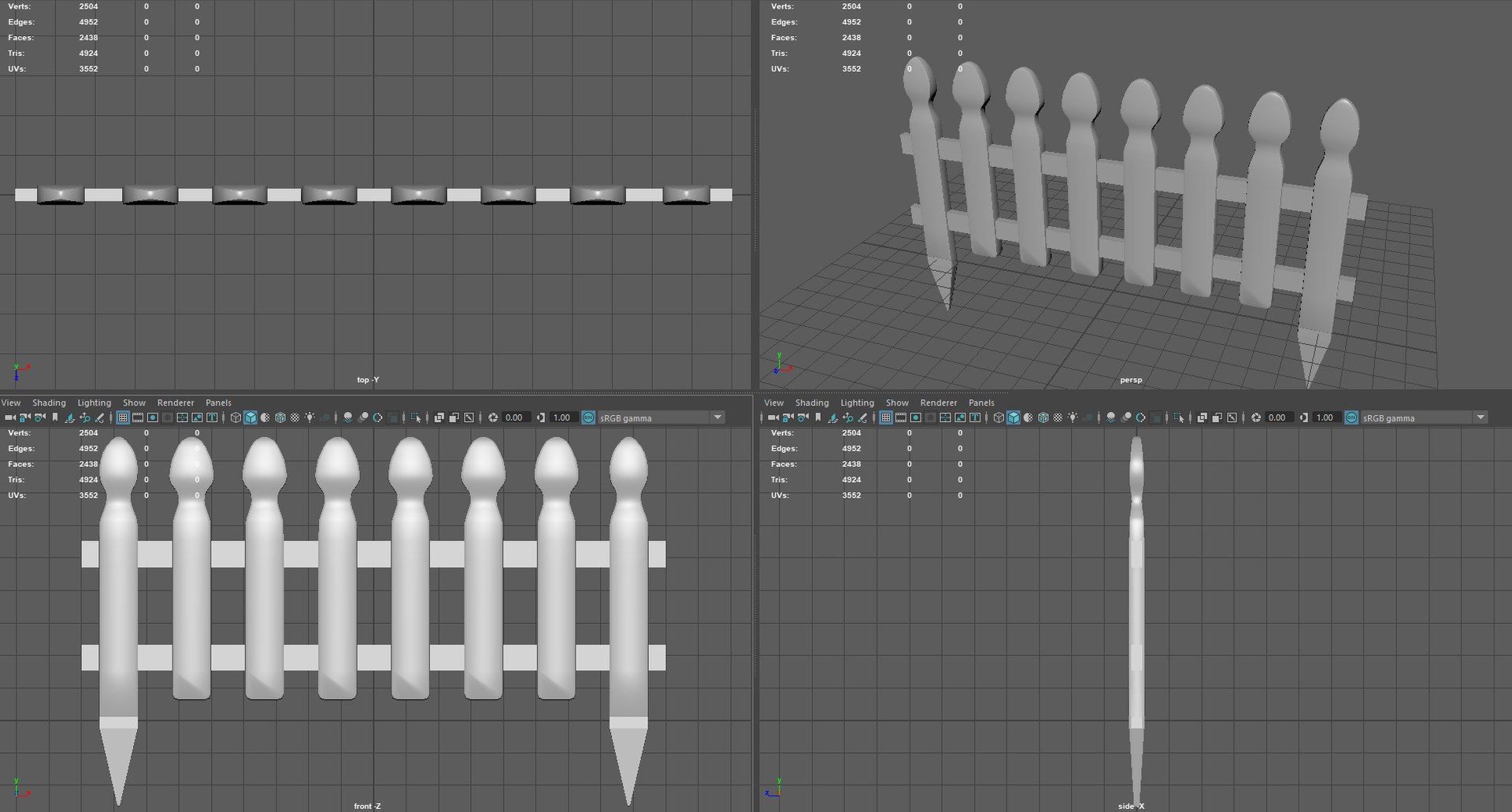Click the 'top -Y' viewport label
This screenshot has height=812, width=1512.
(368, 380)
